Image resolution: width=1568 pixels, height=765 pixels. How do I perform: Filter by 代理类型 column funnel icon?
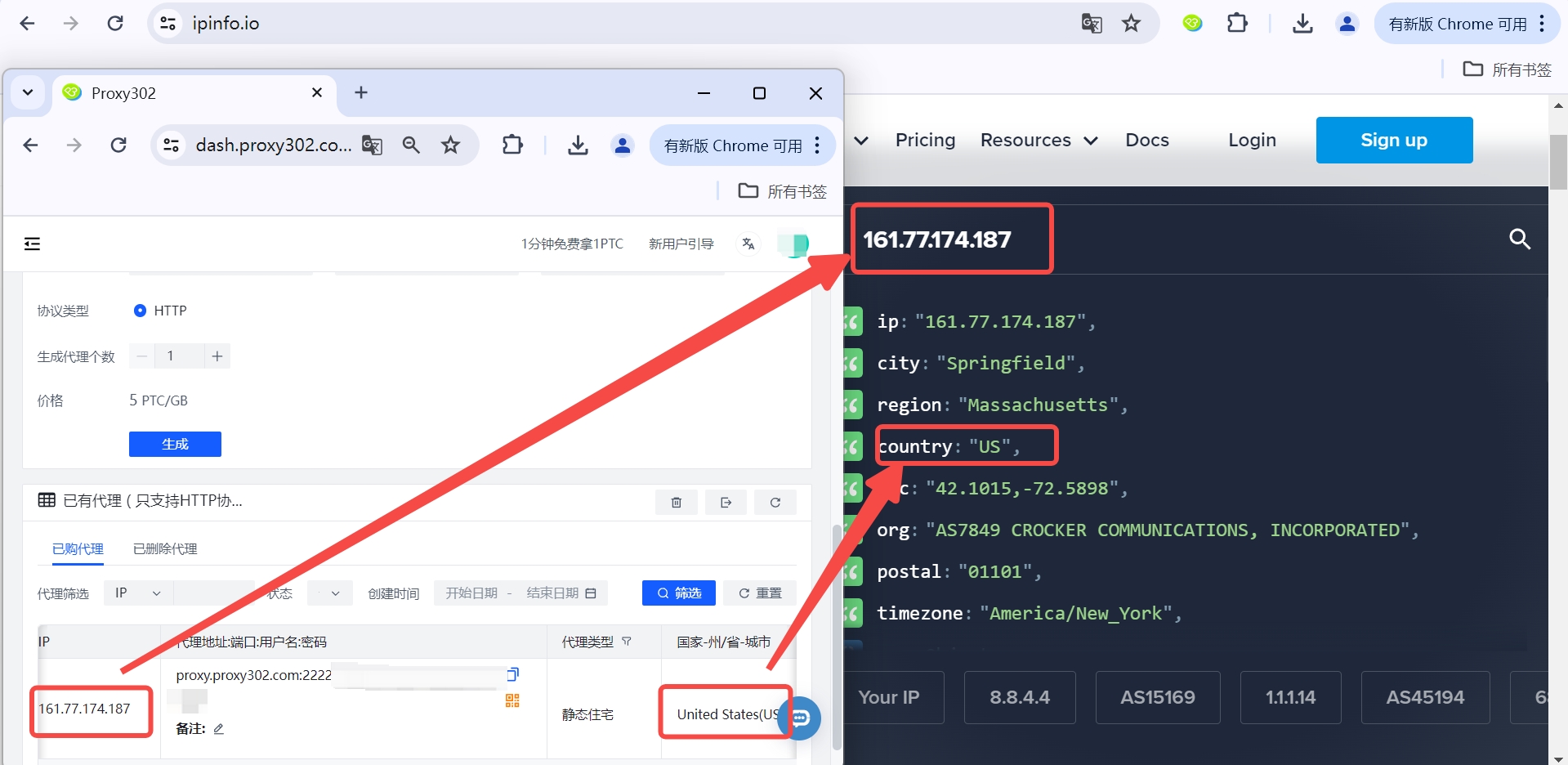click(x=627, y=642)
